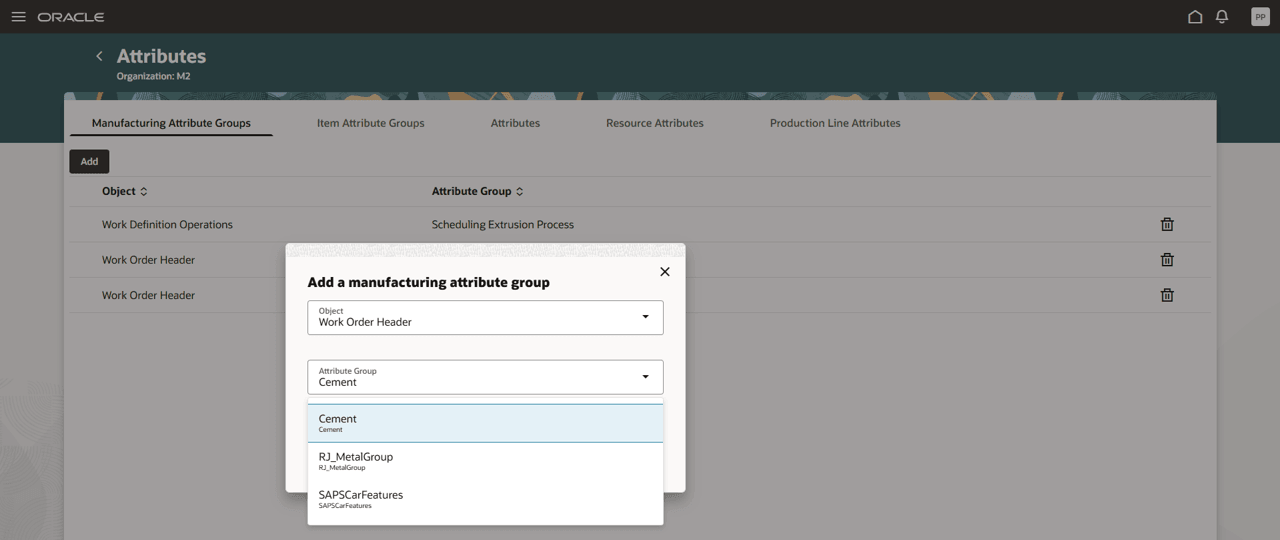Delete the last Work Order Header row
The height and width of the screenshot is (540, 1280).
1167,295
